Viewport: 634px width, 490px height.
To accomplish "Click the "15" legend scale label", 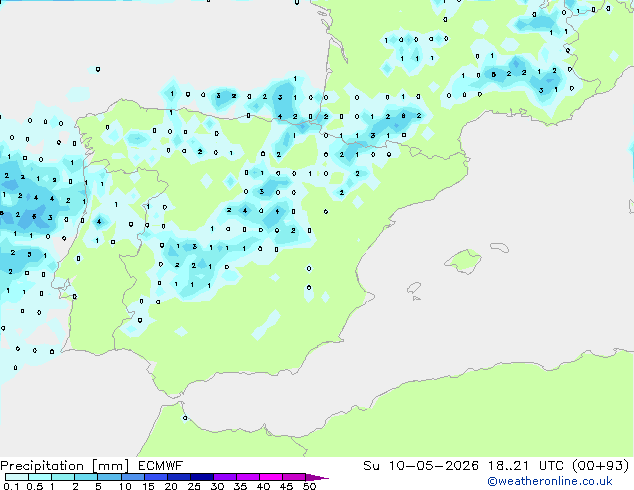I will click(148, 486).
